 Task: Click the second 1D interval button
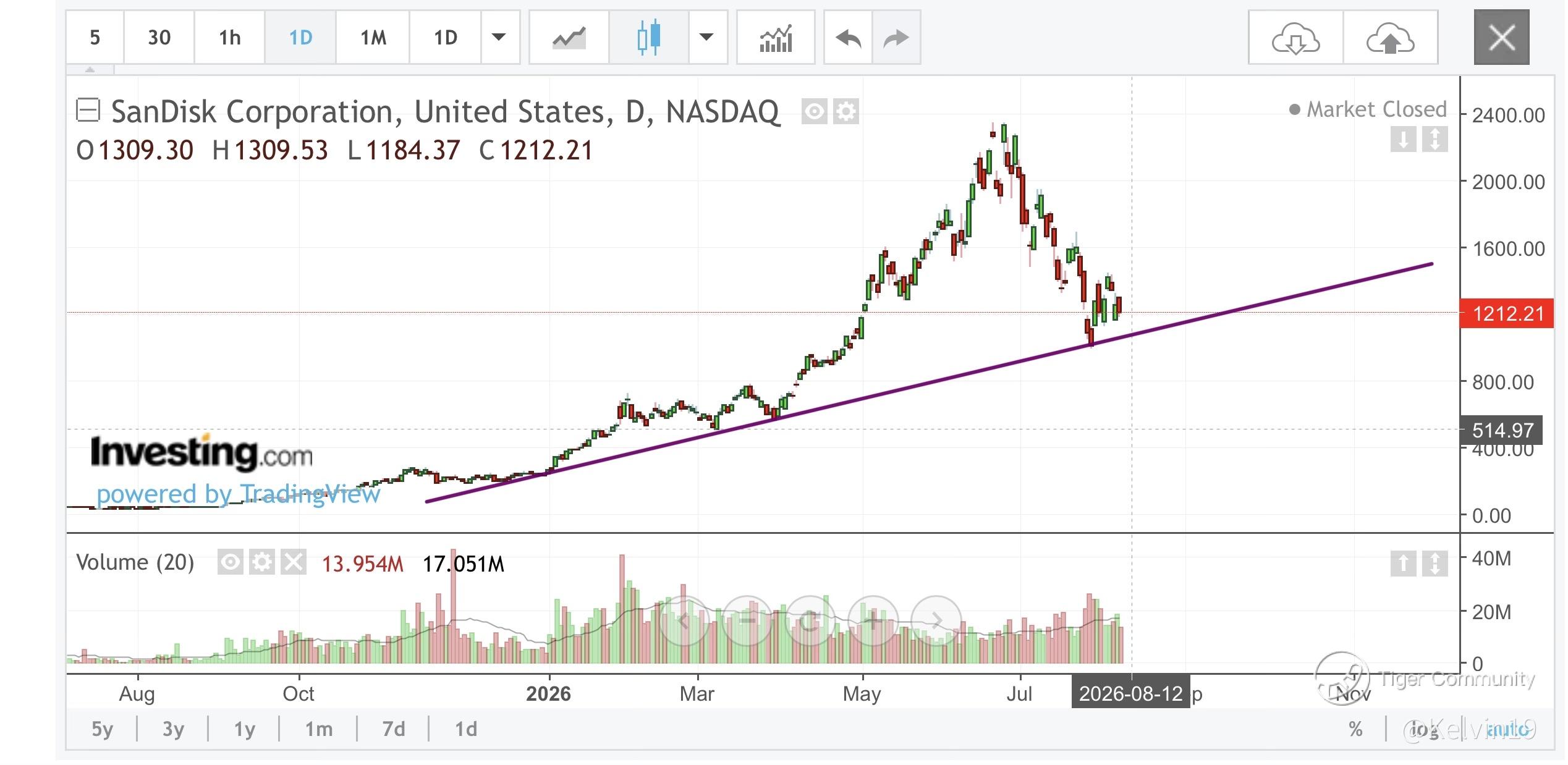coord(445,38)
